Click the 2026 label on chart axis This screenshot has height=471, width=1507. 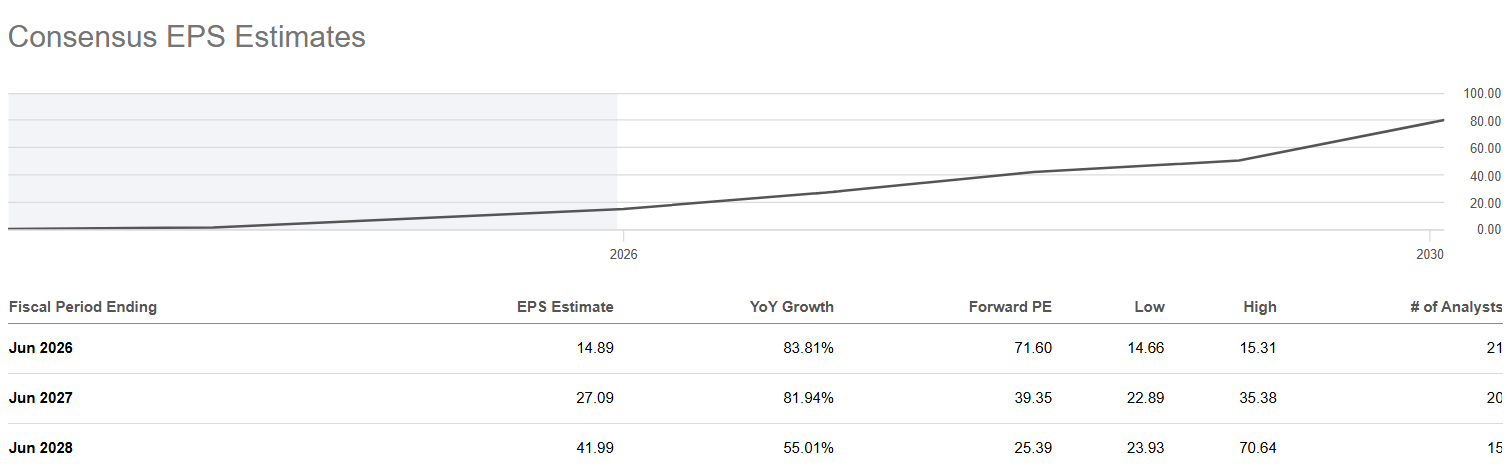(x=623, y=255)
